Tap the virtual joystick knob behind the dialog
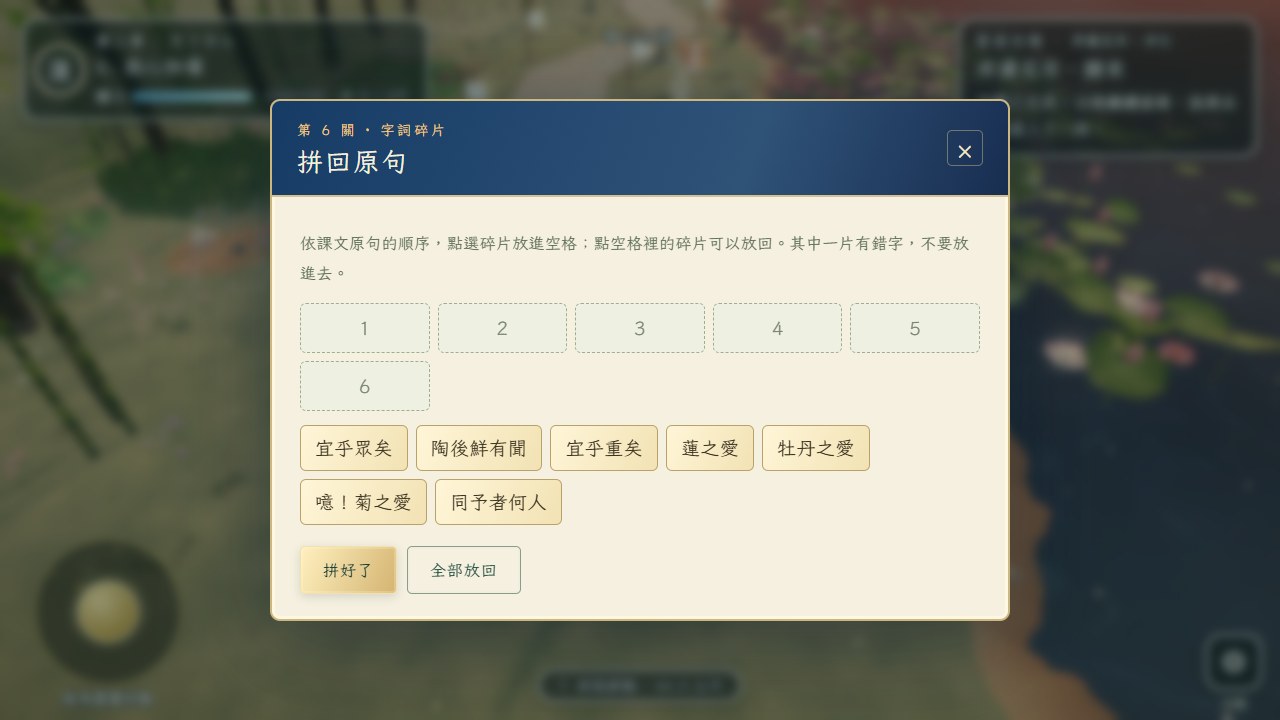Image resolution: width=1280 pixels, height=720 pixels. pyautogui.click(x=108, y=611)
